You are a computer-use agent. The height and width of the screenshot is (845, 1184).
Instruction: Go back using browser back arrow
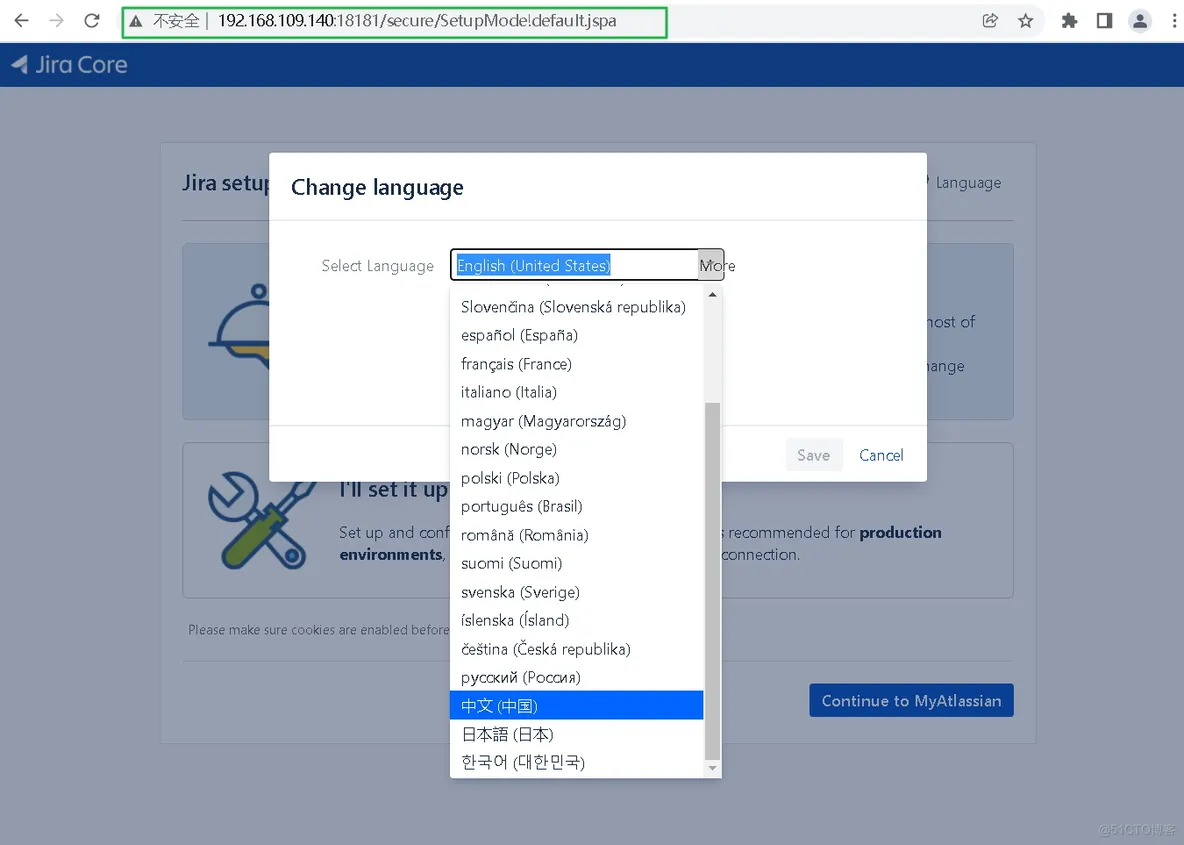pos(21,20)
